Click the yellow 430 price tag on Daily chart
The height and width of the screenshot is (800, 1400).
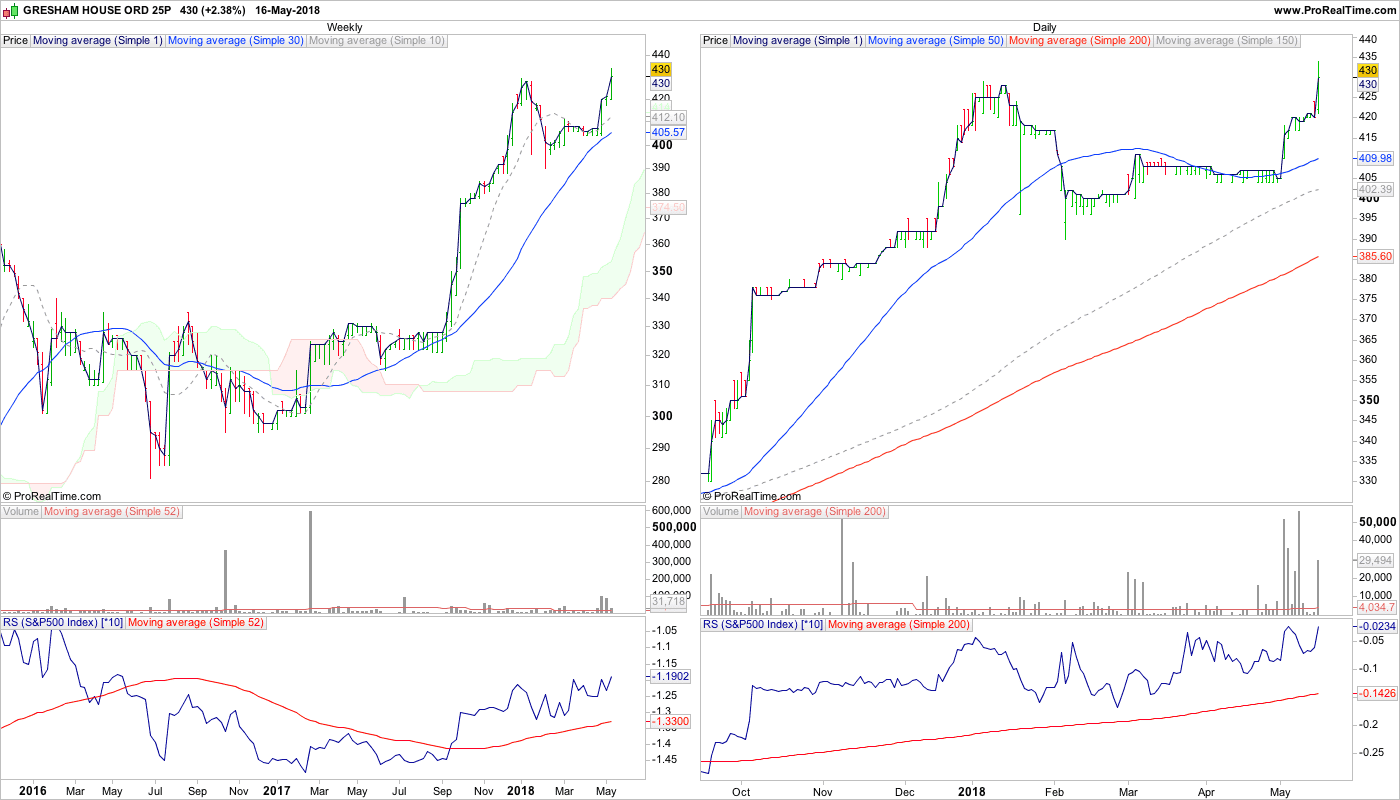click(x=1368, y=71)
